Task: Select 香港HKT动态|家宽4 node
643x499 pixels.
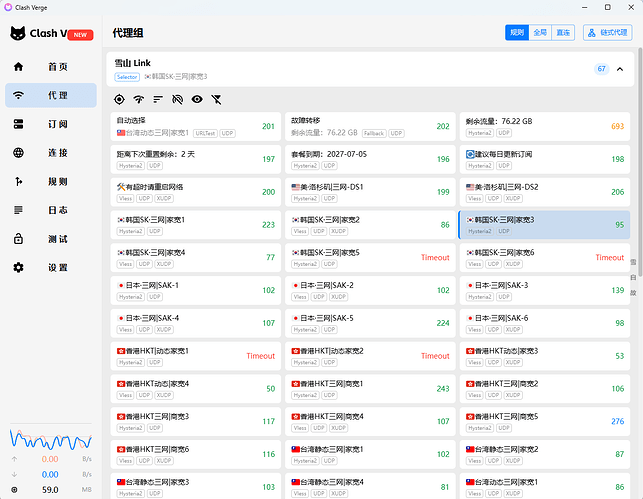Action: pos(196,389)
